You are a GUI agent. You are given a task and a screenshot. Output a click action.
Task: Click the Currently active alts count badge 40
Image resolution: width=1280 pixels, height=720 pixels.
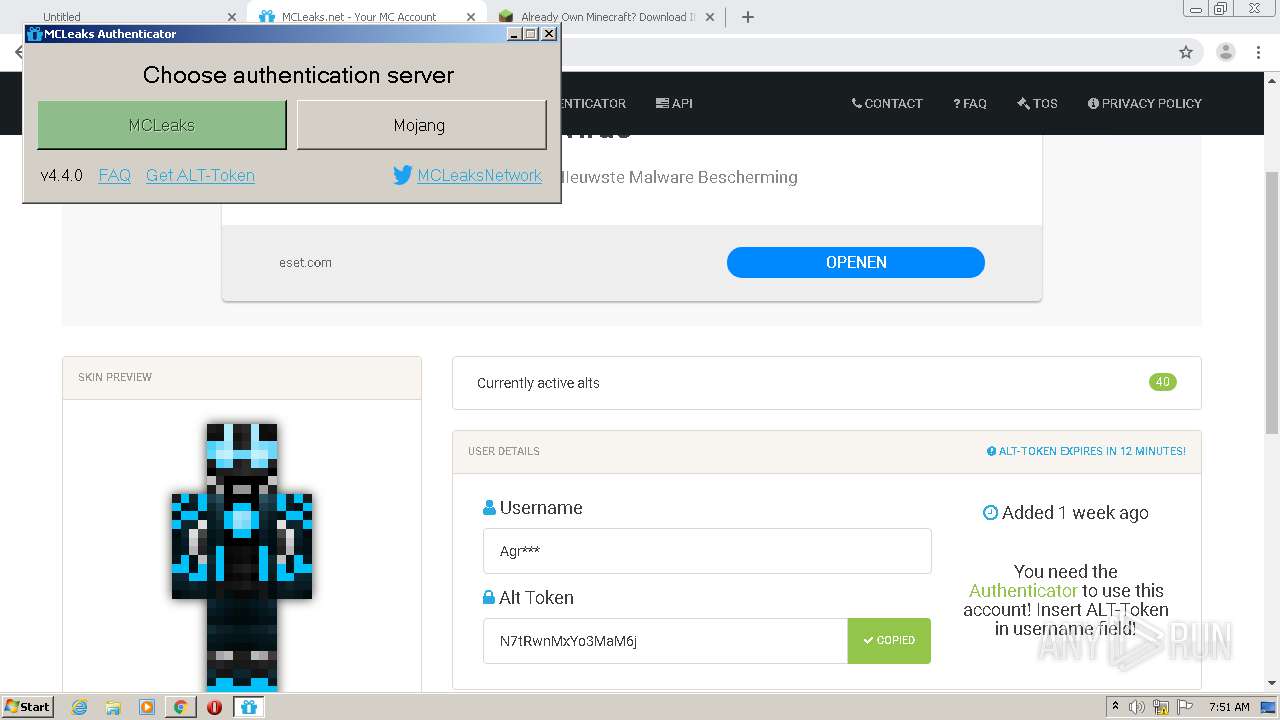pos(1163,382)
